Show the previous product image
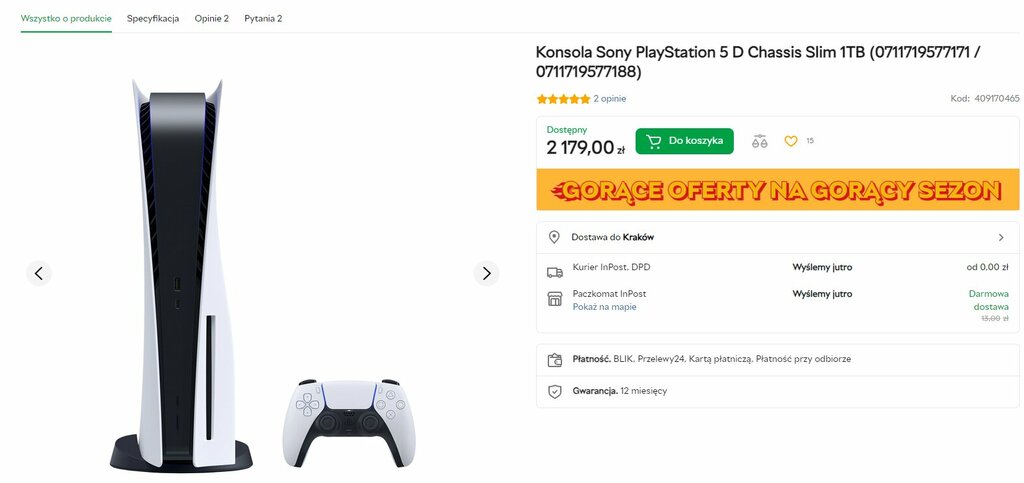 click(x=39, y=273)
